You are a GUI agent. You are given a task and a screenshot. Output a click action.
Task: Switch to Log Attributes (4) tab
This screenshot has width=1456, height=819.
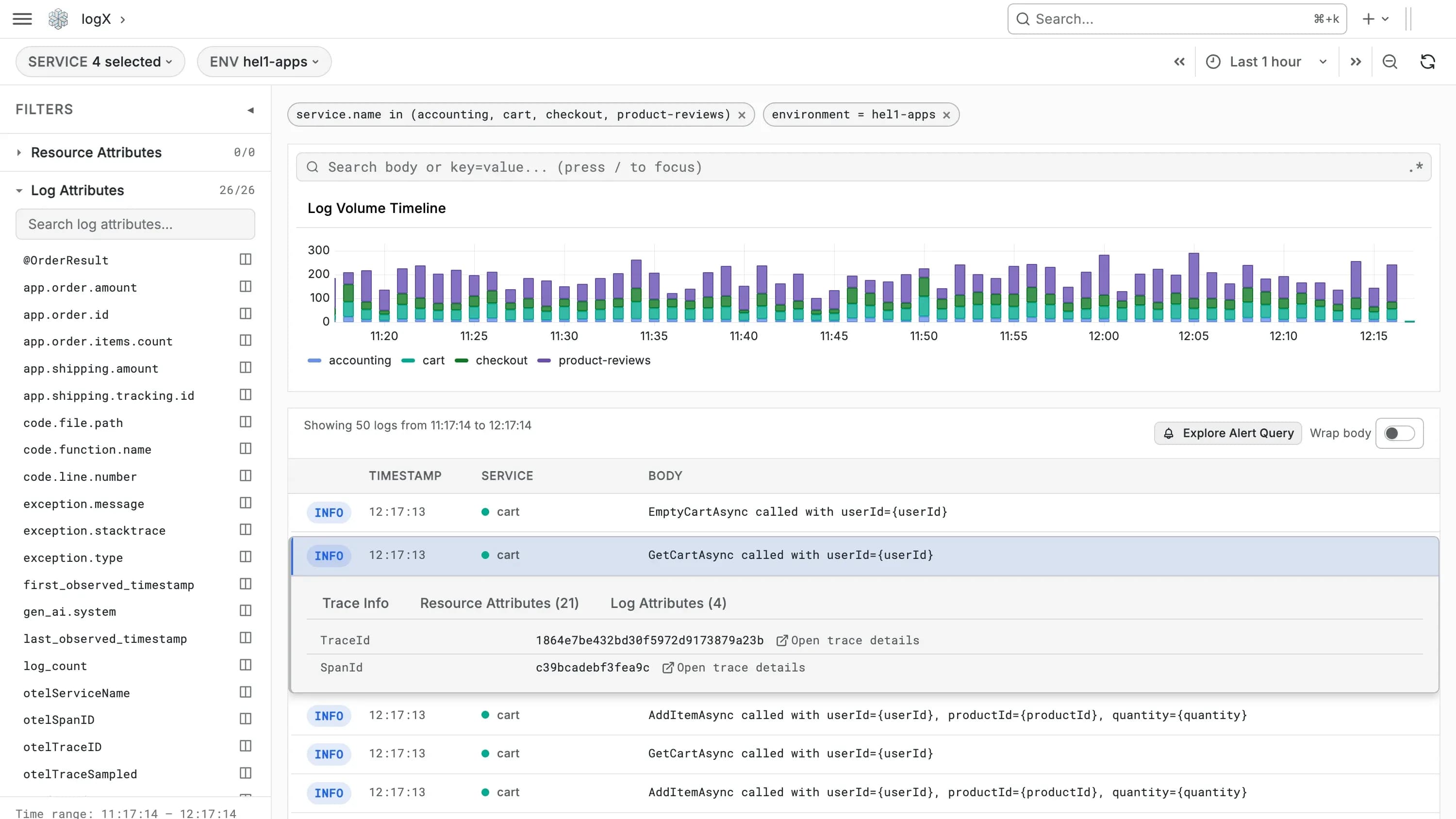[x=668, y=603]
